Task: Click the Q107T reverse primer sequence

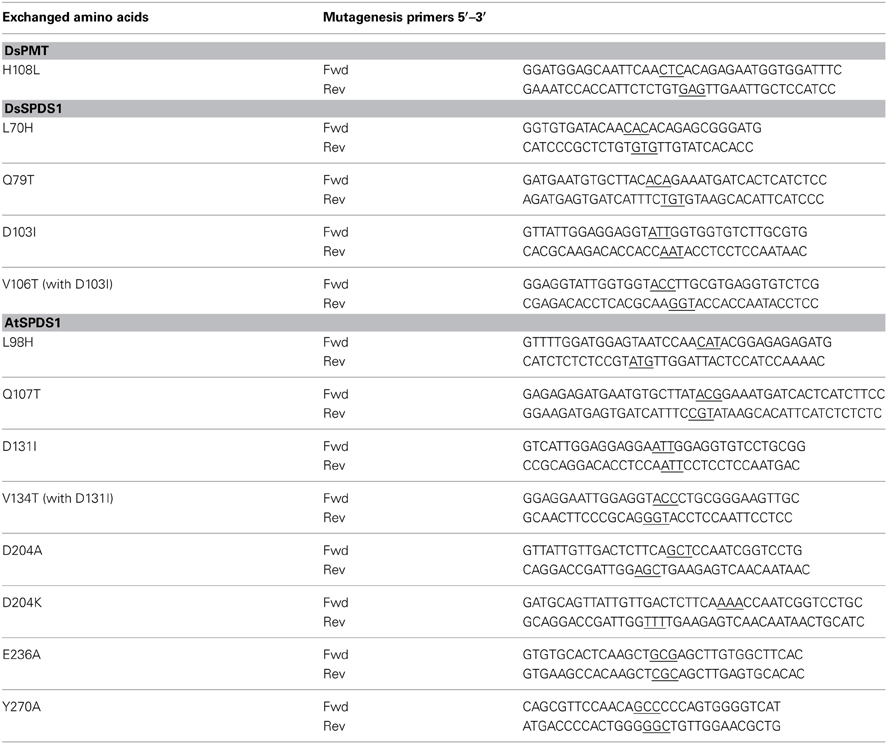Action: pyautogui.click(x=702, y=414)
